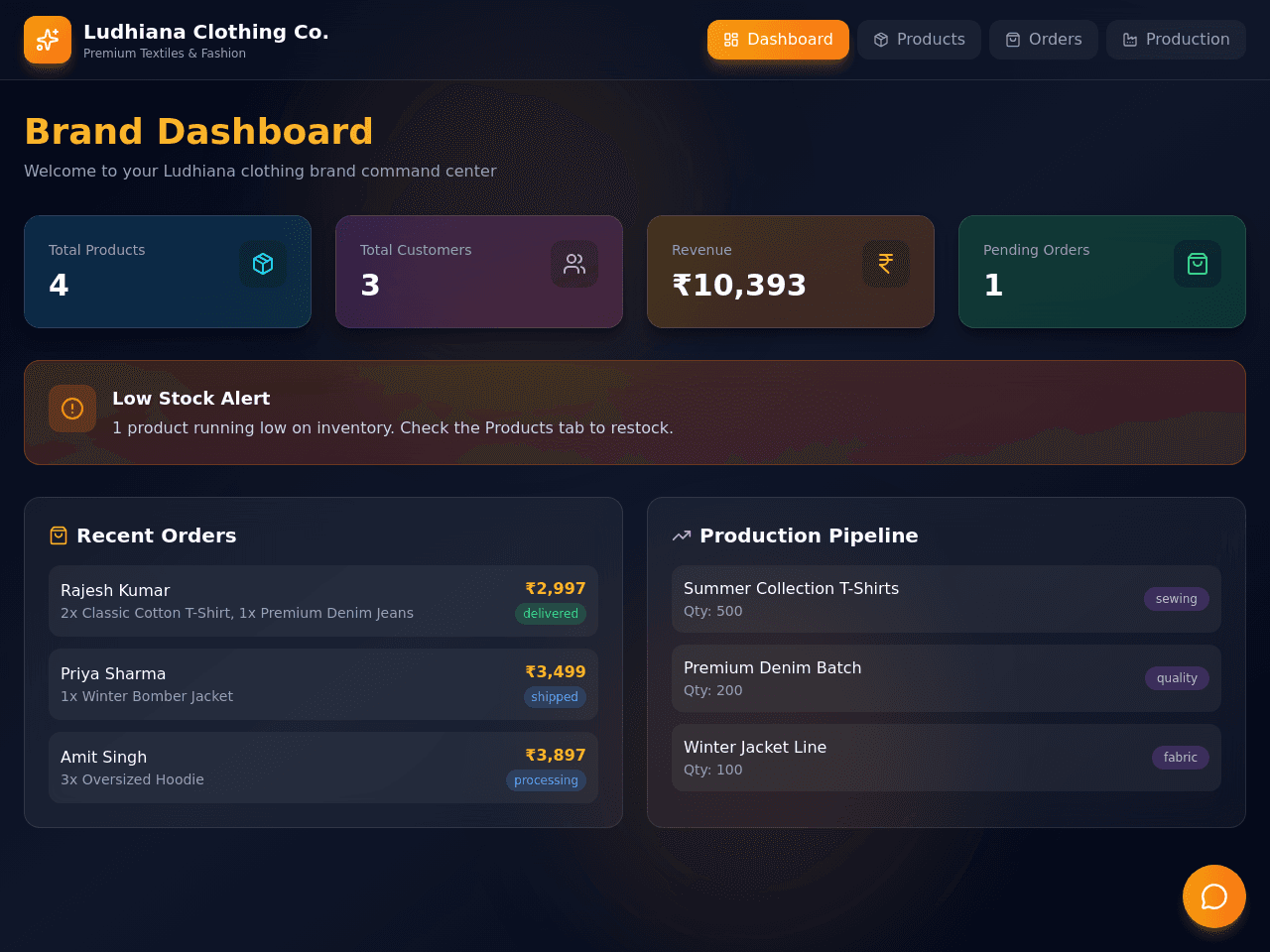Select the Winter Jacket Line entry

pyautogui.click(x=947, y=758)
